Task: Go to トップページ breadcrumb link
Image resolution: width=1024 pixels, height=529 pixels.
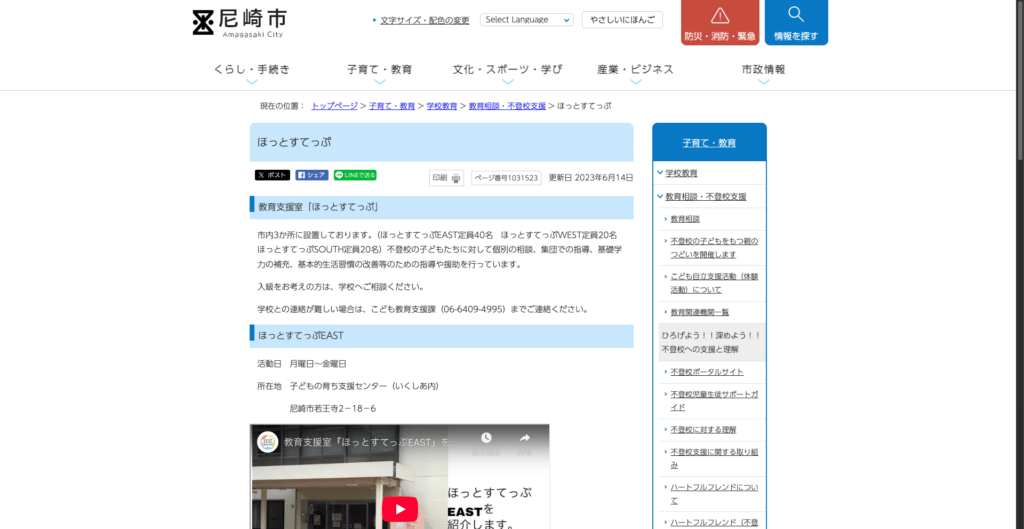Action: coord(334,106)
